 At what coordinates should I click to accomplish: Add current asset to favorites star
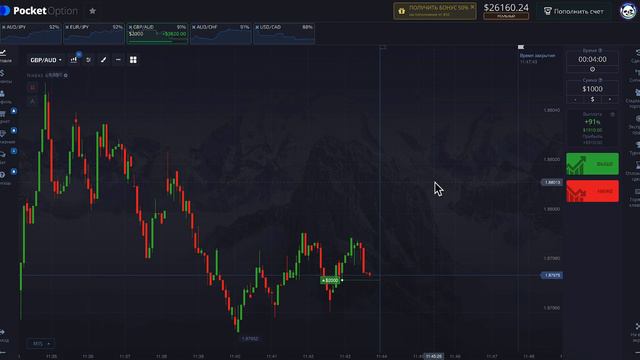(93, 11)
